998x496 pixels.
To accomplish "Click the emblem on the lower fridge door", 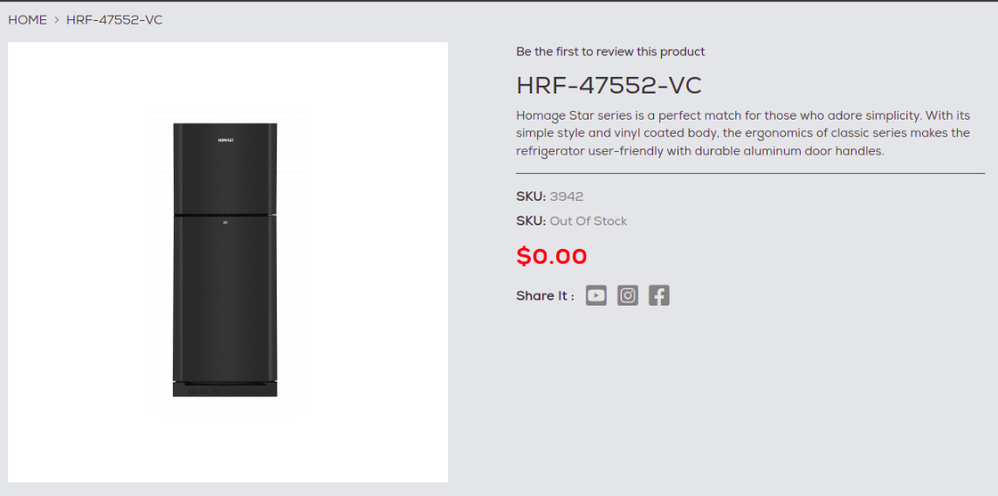I will [x=225, y=223].
